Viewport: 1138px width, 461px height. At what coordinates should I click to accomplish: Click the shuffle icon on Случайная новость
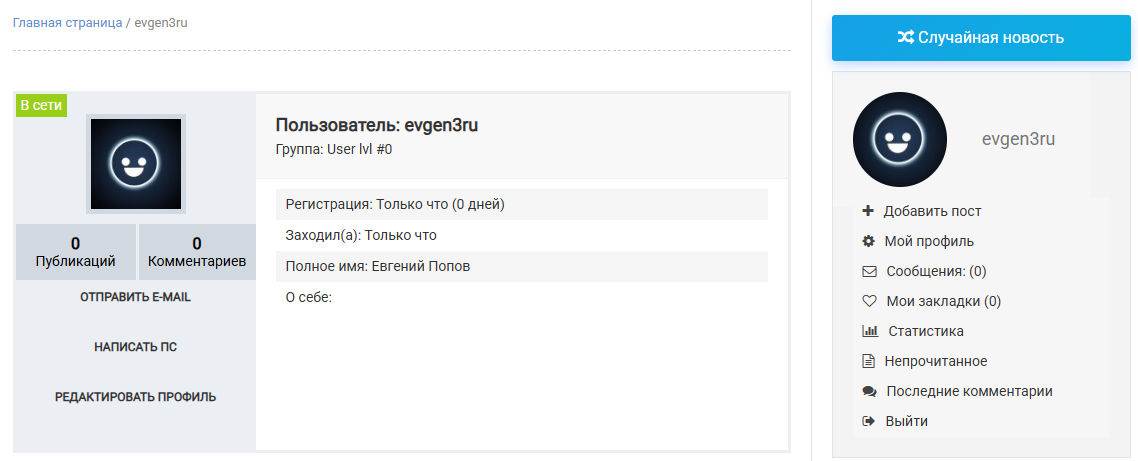(905, 38)
